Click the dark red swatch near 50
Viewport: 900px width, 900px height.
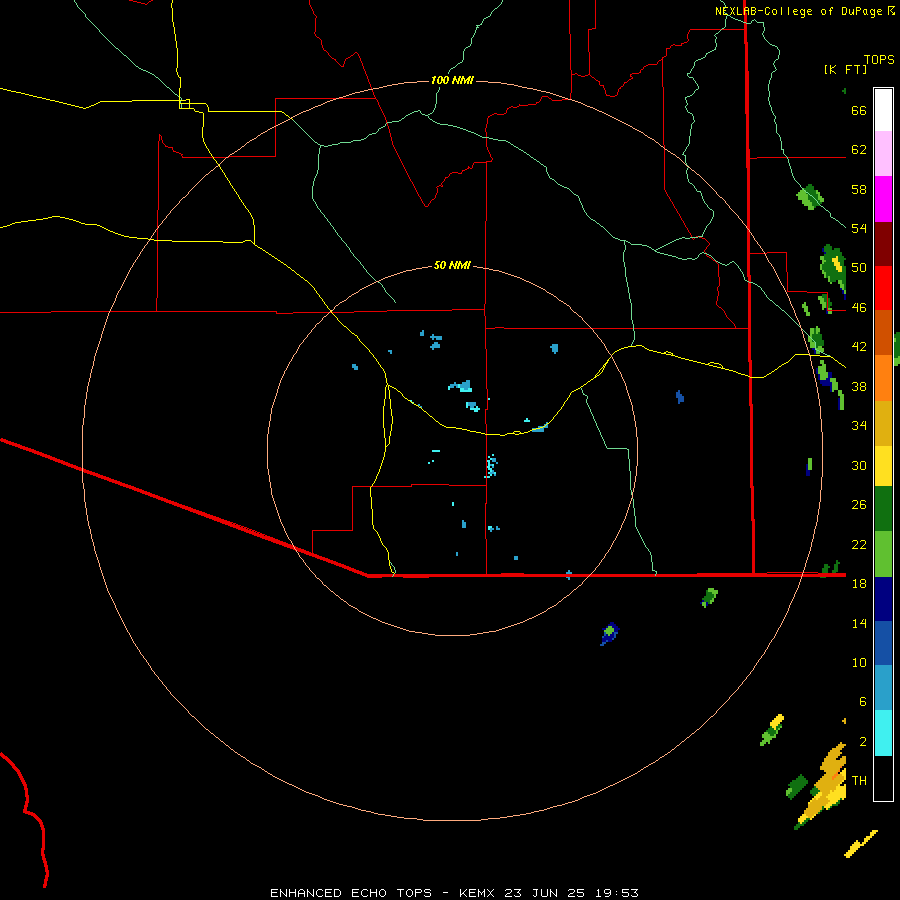883,244
